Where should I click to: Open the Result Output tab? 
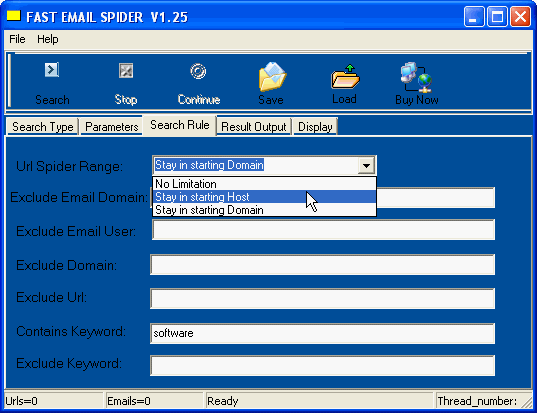pyautogui.click(x=254, y=127)
